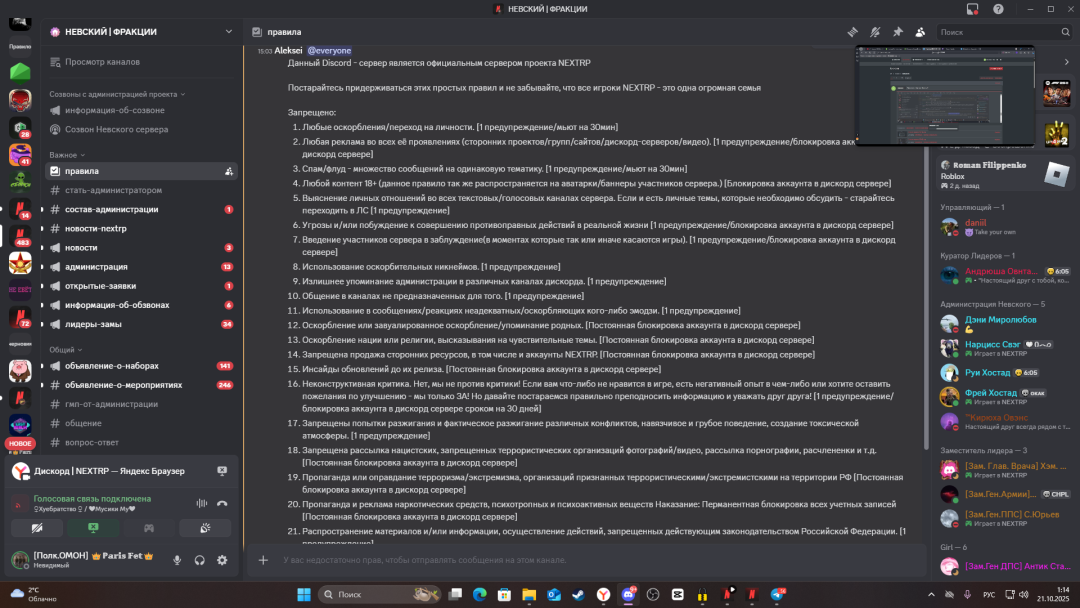This screenshot has height=608, width=1080.
Task: Toggle headphones deafen in user panel
Action: [200, 560]
